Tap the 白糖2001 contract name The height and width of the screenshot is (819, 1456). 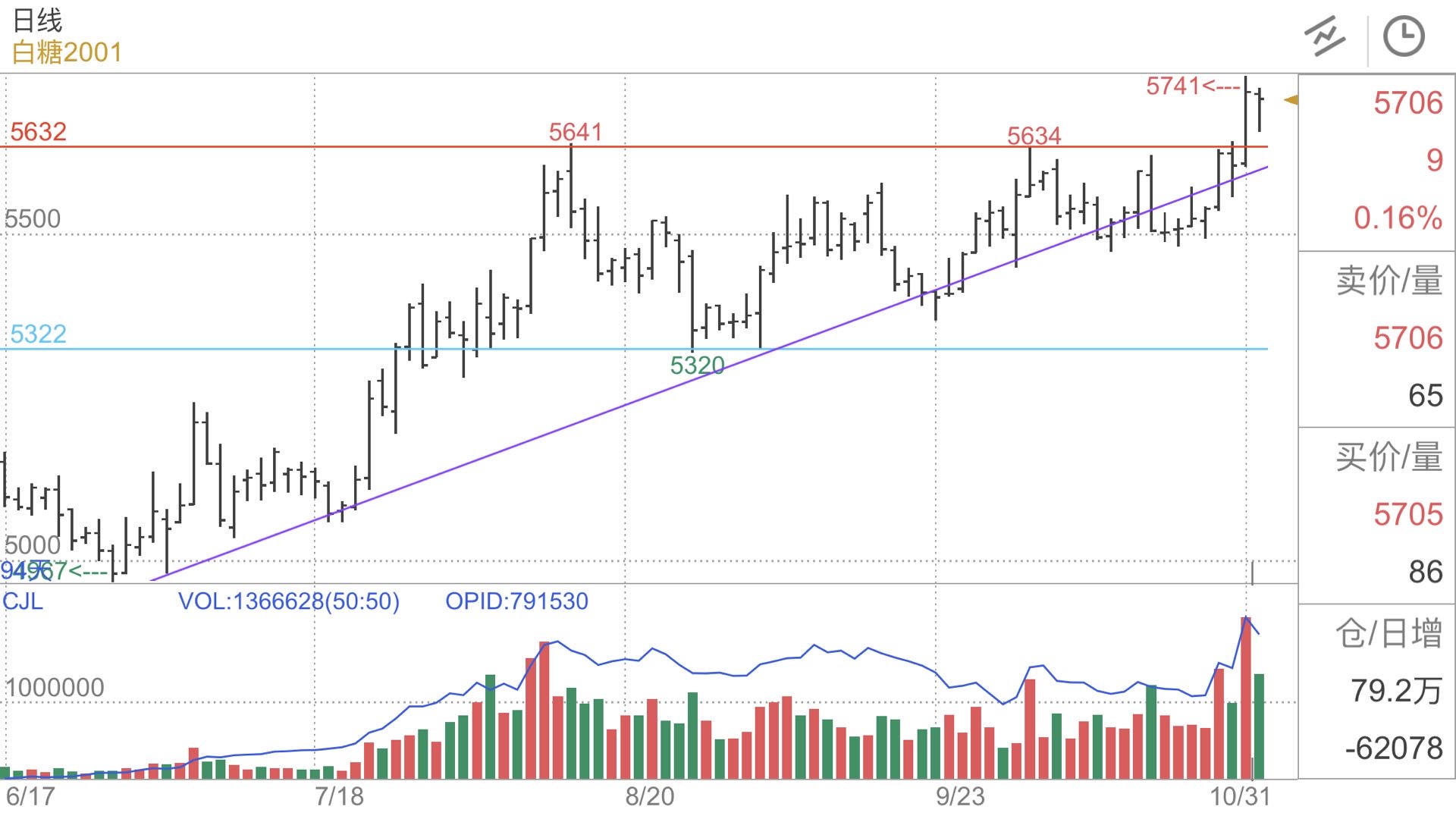pyautogui.click(x=67, y=52)
